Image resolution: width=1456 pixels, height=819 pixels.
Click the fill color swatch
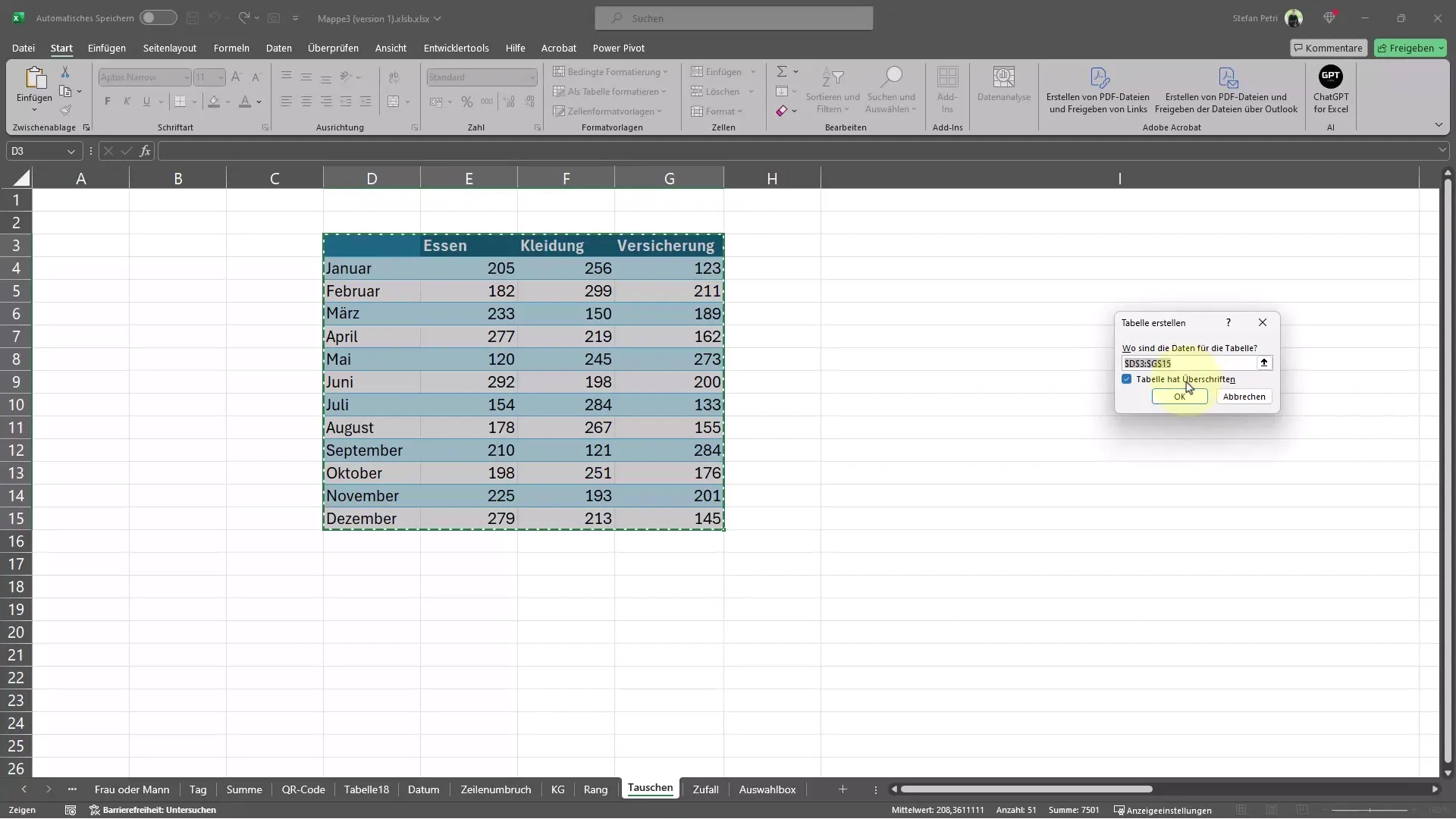pos(214,102)
